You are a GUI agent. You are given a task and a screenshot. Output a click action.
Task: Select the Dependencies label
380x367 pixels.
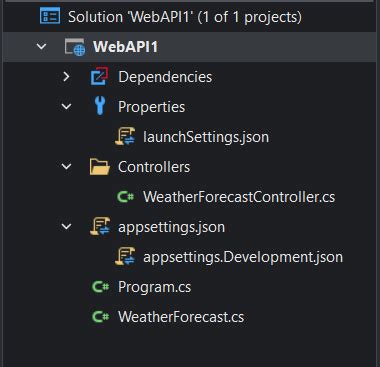(x=165, y=77)
